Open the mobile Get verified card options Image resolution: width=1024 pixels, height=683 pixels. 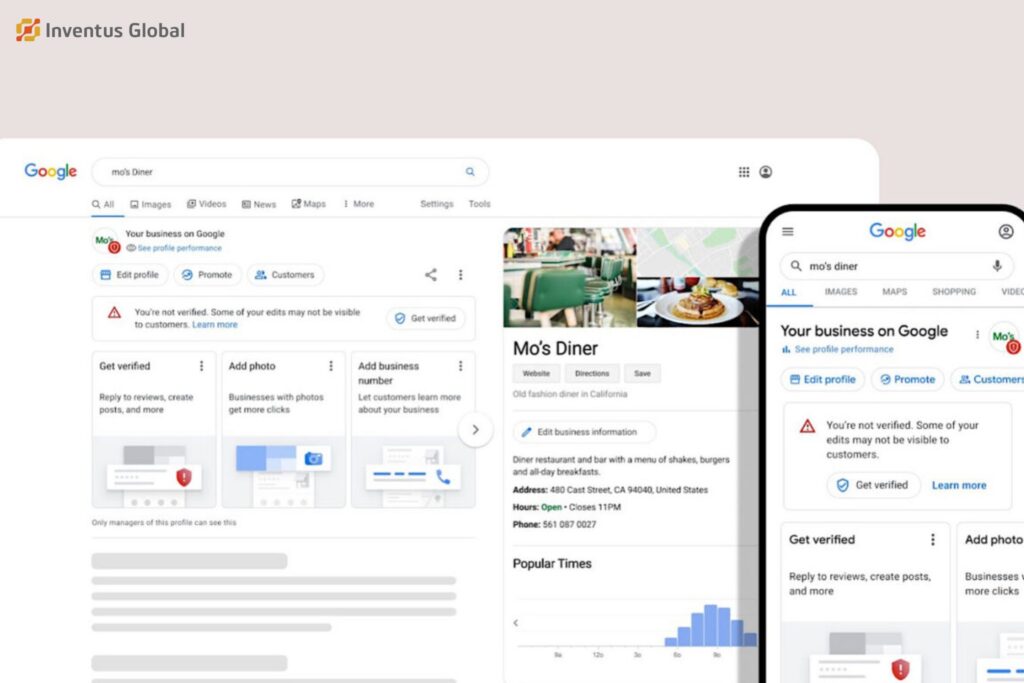click(933, 539)
